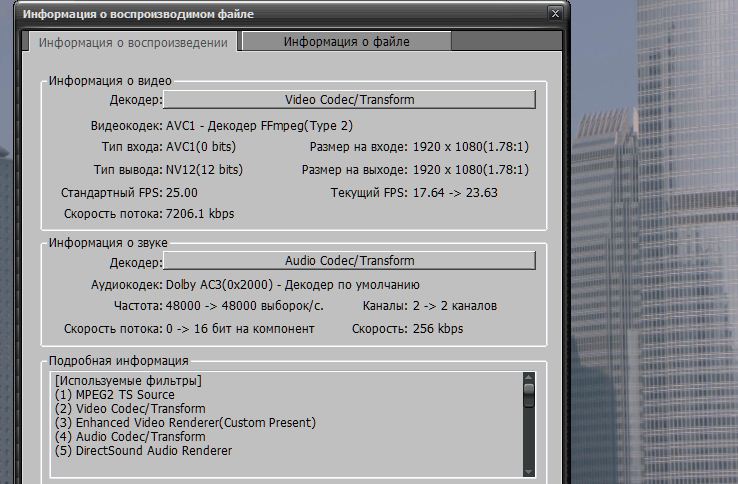Select '(2) Video Codec/Transform' in filter list
Image resolution: width=738 pixels, height=484 pixels.
pyautogui.click(x=130, y=409)
